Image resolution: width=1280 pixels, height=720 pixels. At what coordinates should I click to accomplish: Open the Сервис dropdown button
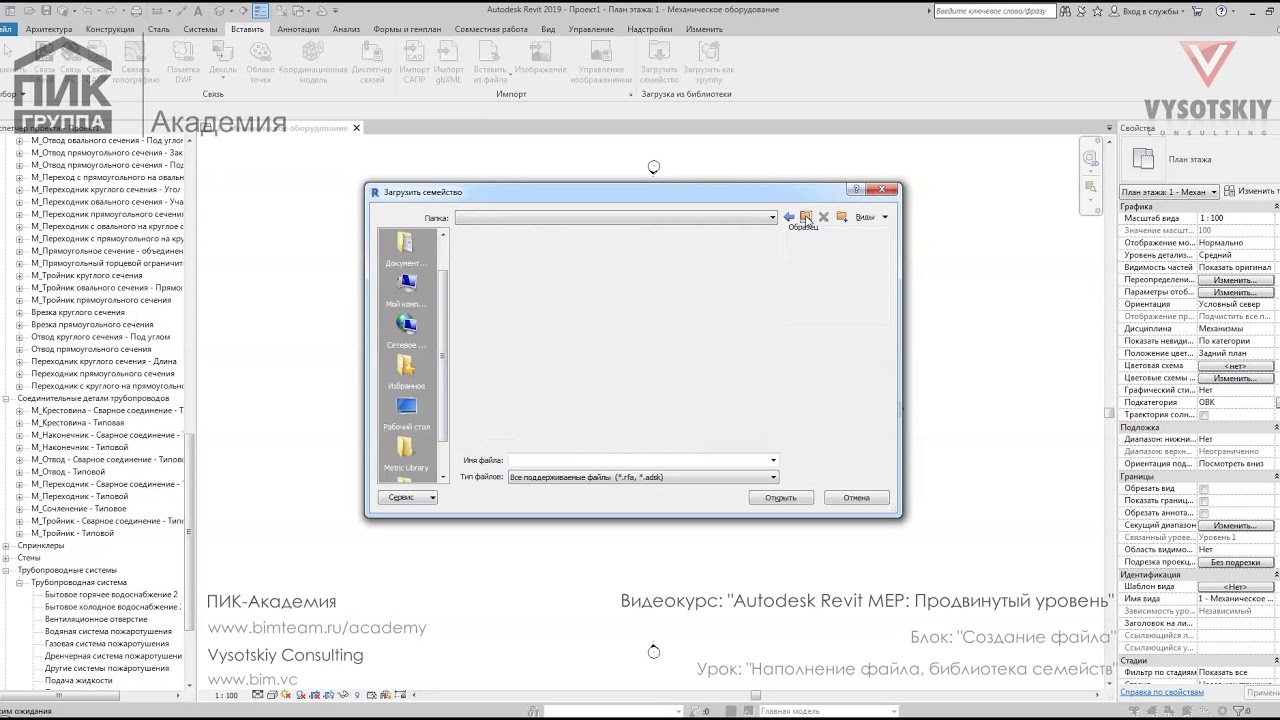tap(407, 497)
